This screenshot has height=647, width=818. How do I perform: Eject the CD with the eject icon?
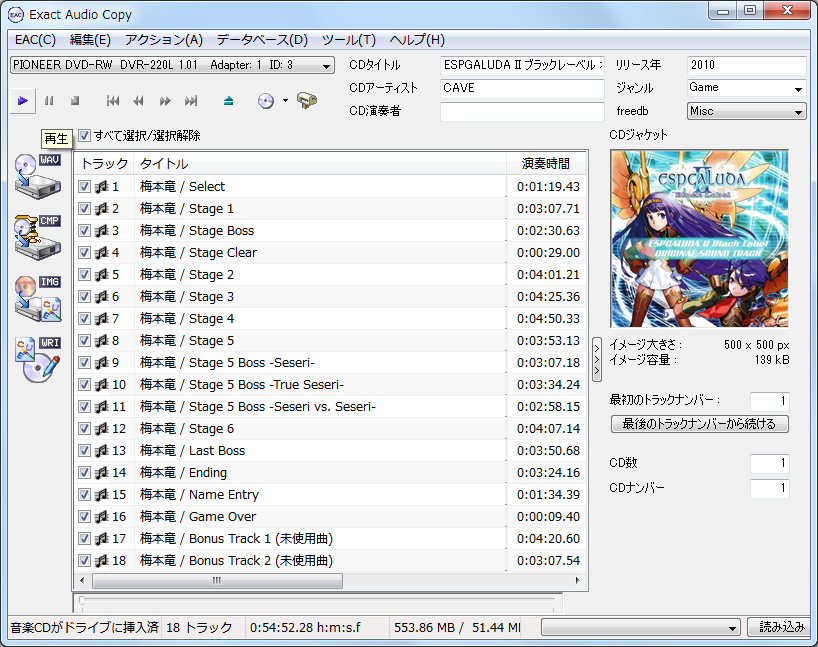click(228, 101)
